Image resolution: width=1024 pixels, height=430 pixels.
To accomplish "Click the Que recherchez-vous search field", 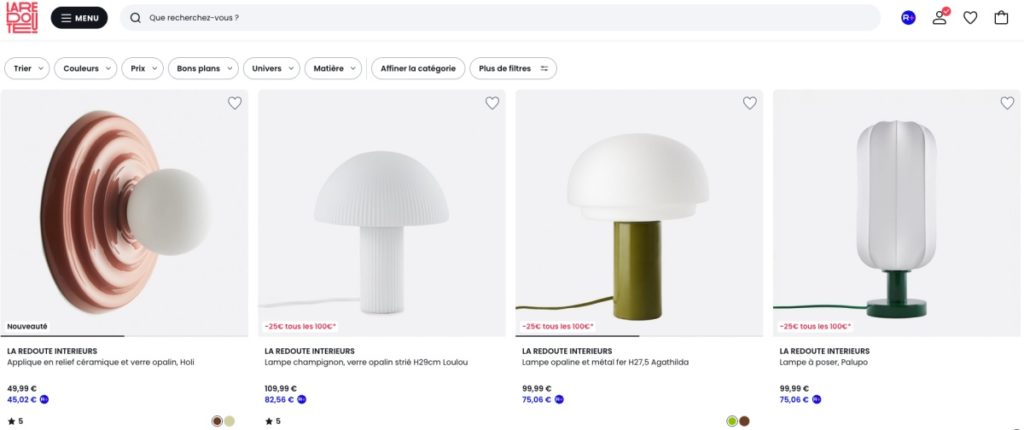I will coord(500,18).
